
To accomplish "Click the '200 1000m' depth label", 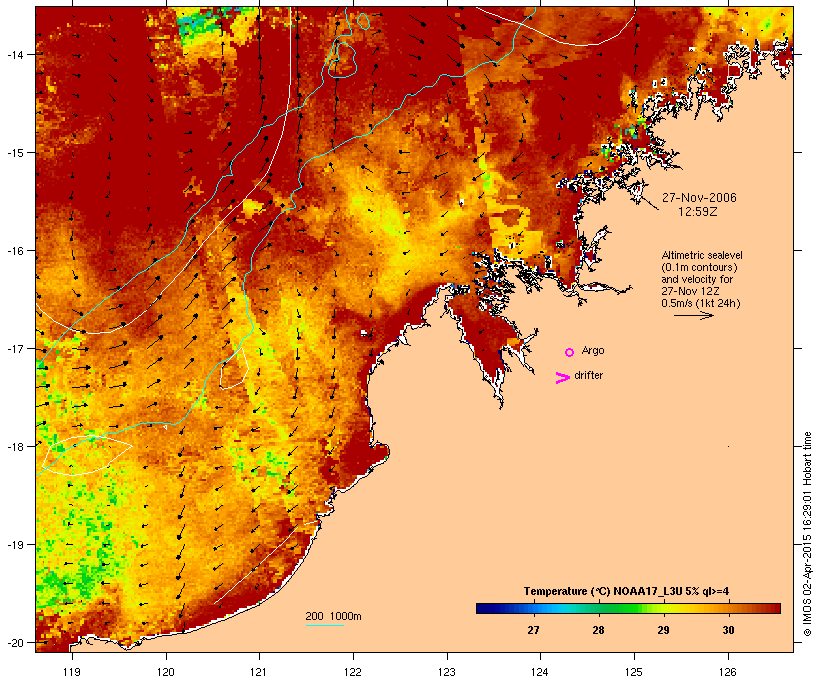I will click(x=333, y=616).
